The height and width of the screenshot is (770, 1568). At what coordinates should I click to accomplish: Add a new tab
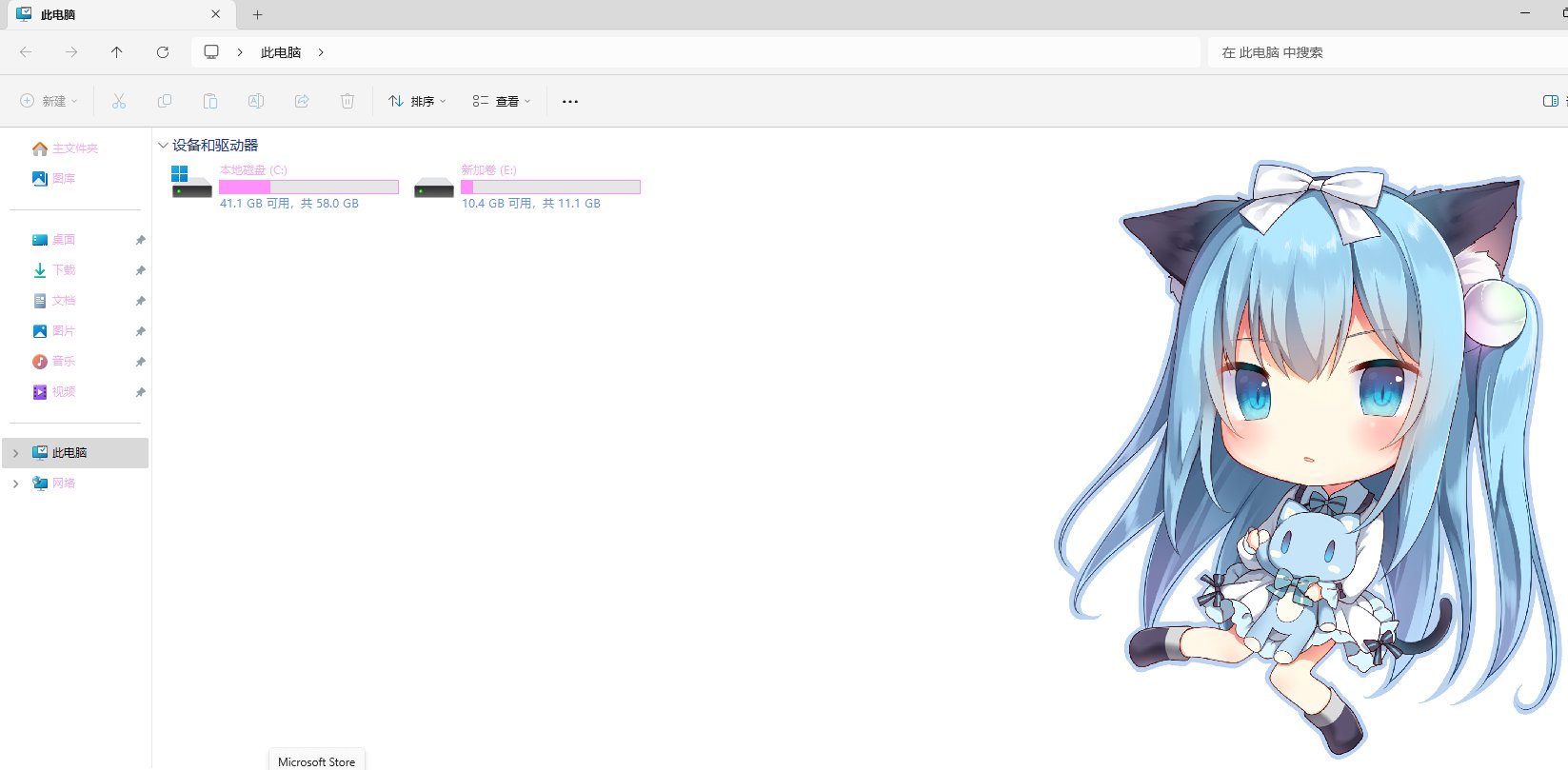click(257, 14)
